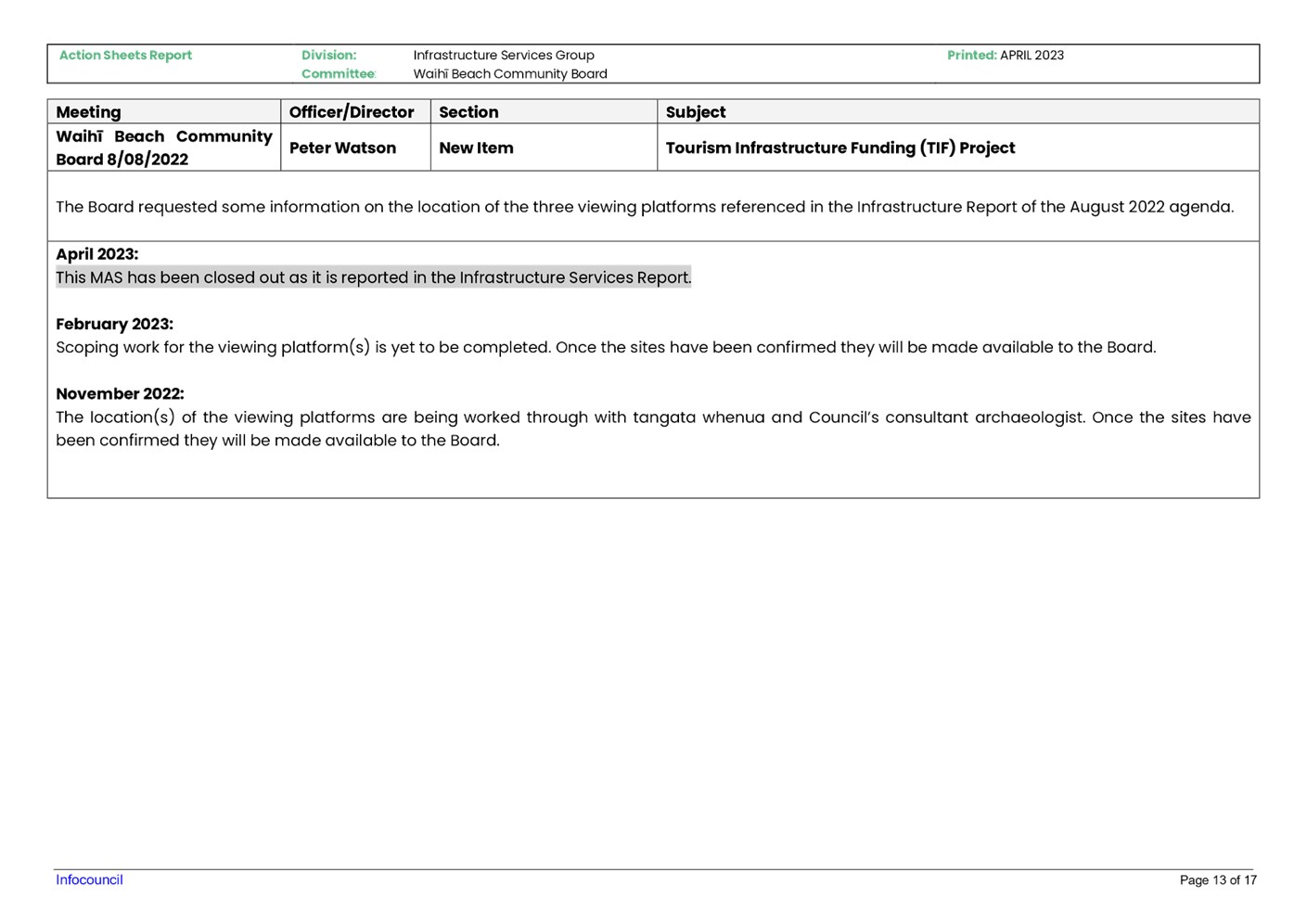Click 'Printed: APRIL 2023' text
This screenshot has height=924, width=1307.
[1006, 56]
